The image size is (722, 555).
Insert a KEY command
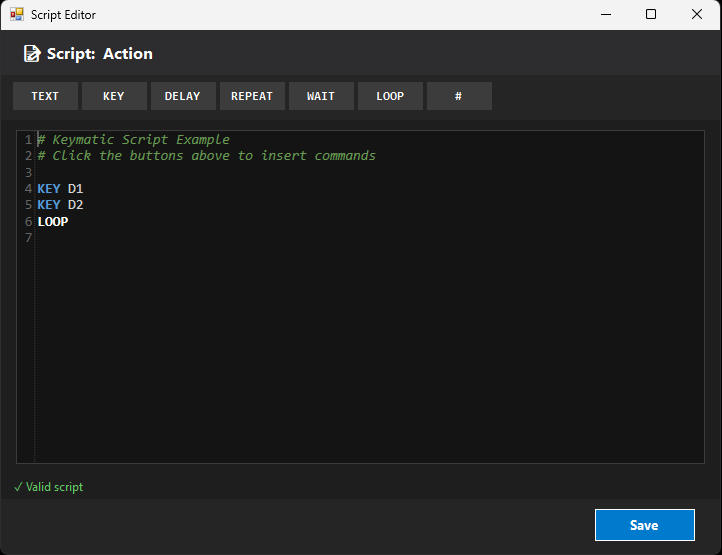(x=114, y=96)
